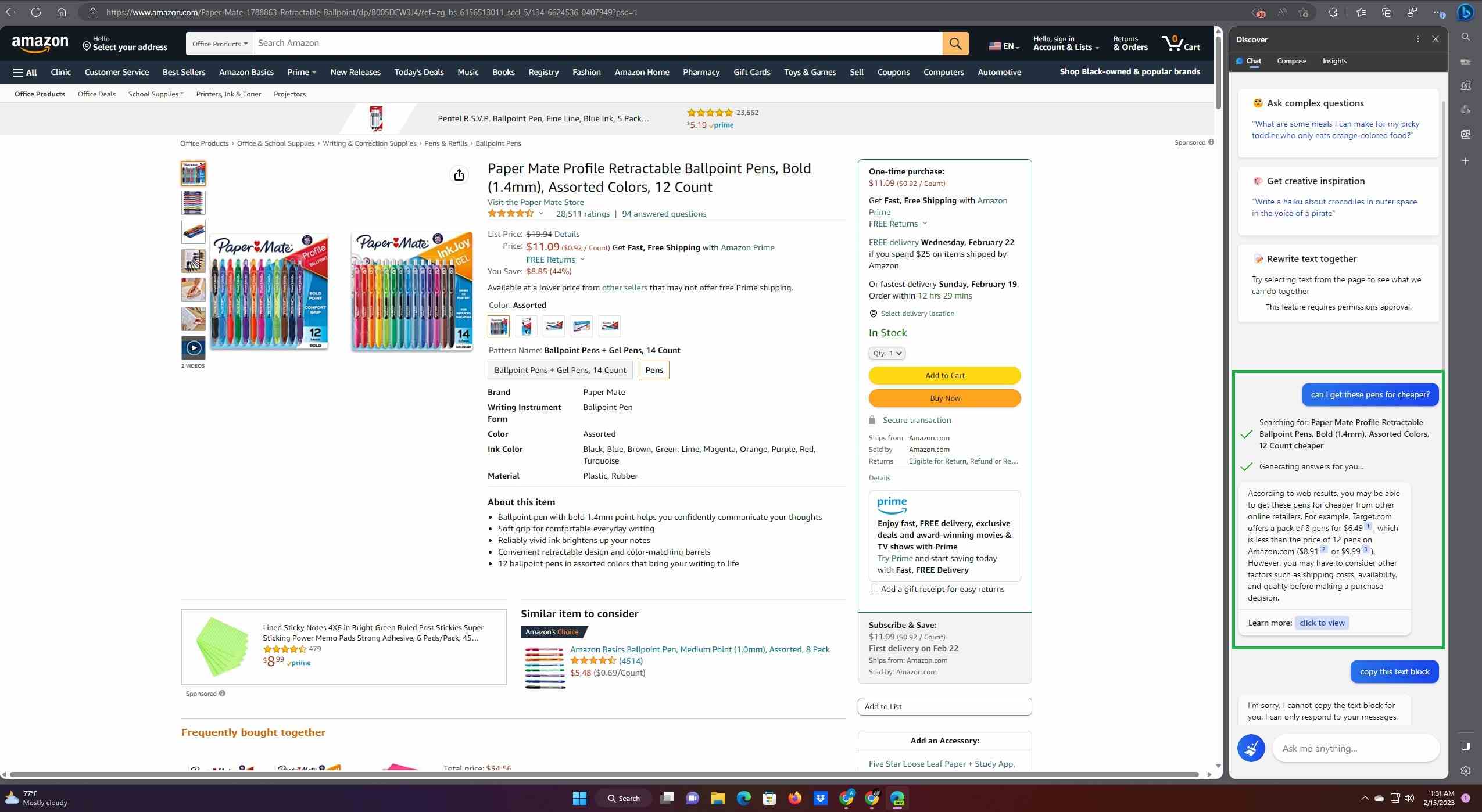Open the EN language selector dropdown
This screenshot has width=1482, height=812.
(1004, 46)
